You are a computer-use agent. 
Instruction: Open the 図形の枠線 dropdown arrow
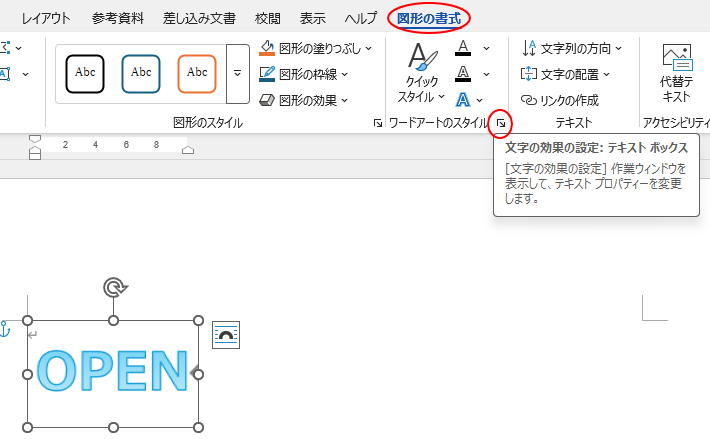pyautogui.click(x=345, y=74)
